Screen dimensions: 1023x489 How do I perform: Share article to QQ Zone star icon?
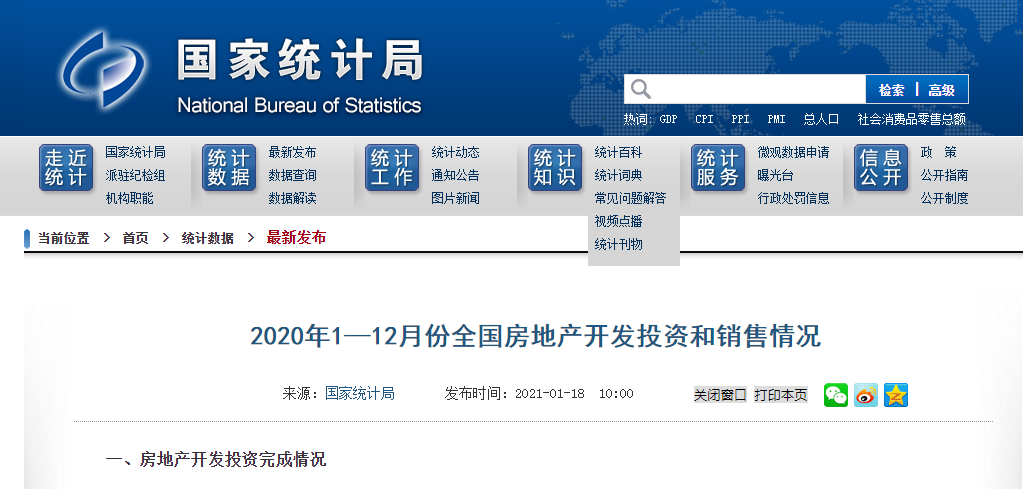(896, 394)
